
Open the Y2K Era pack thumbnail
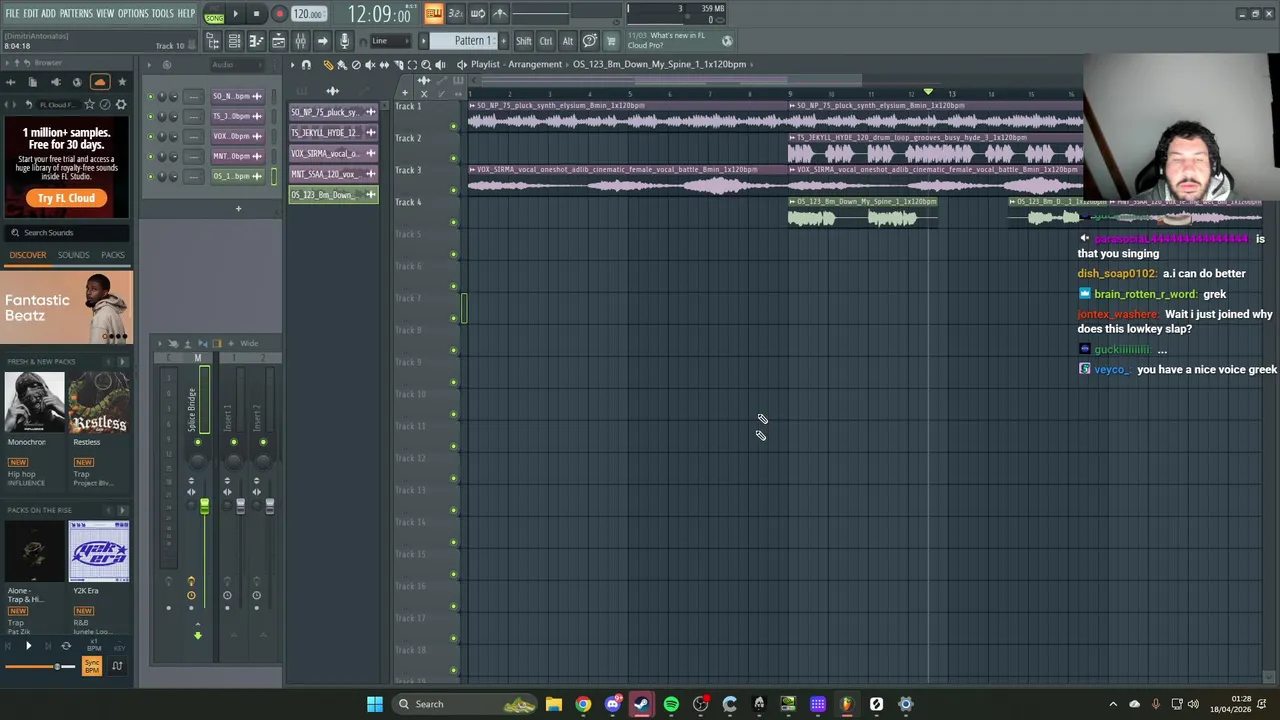coord(99,551)
